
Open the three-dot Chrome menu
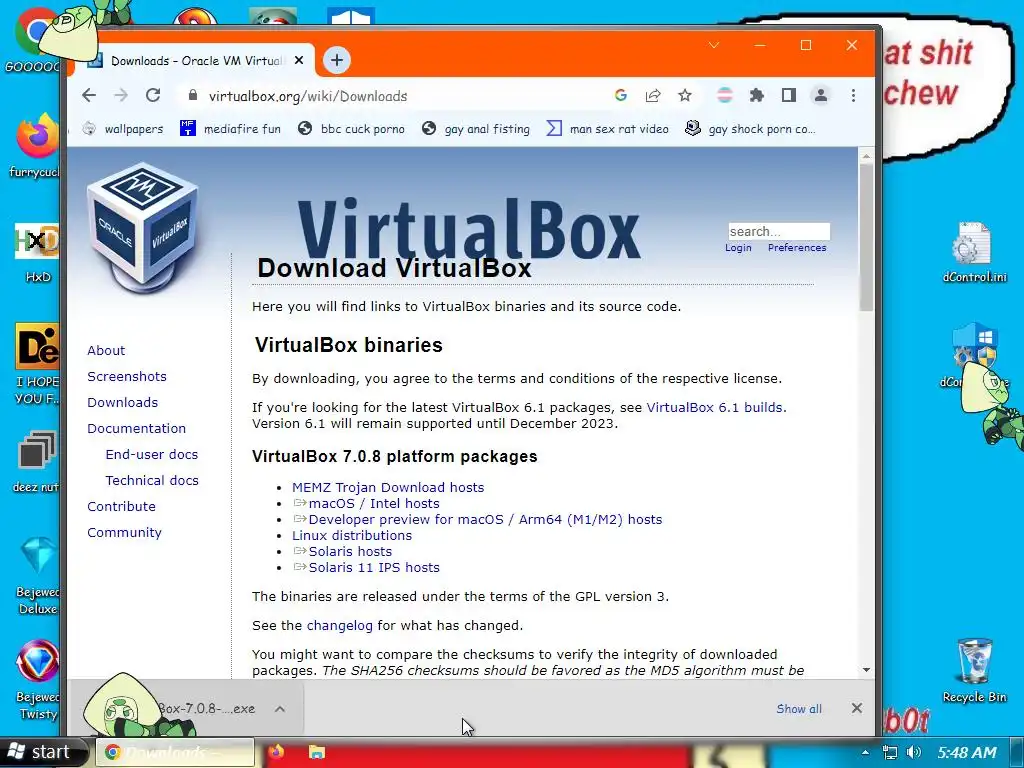point(853,95)
